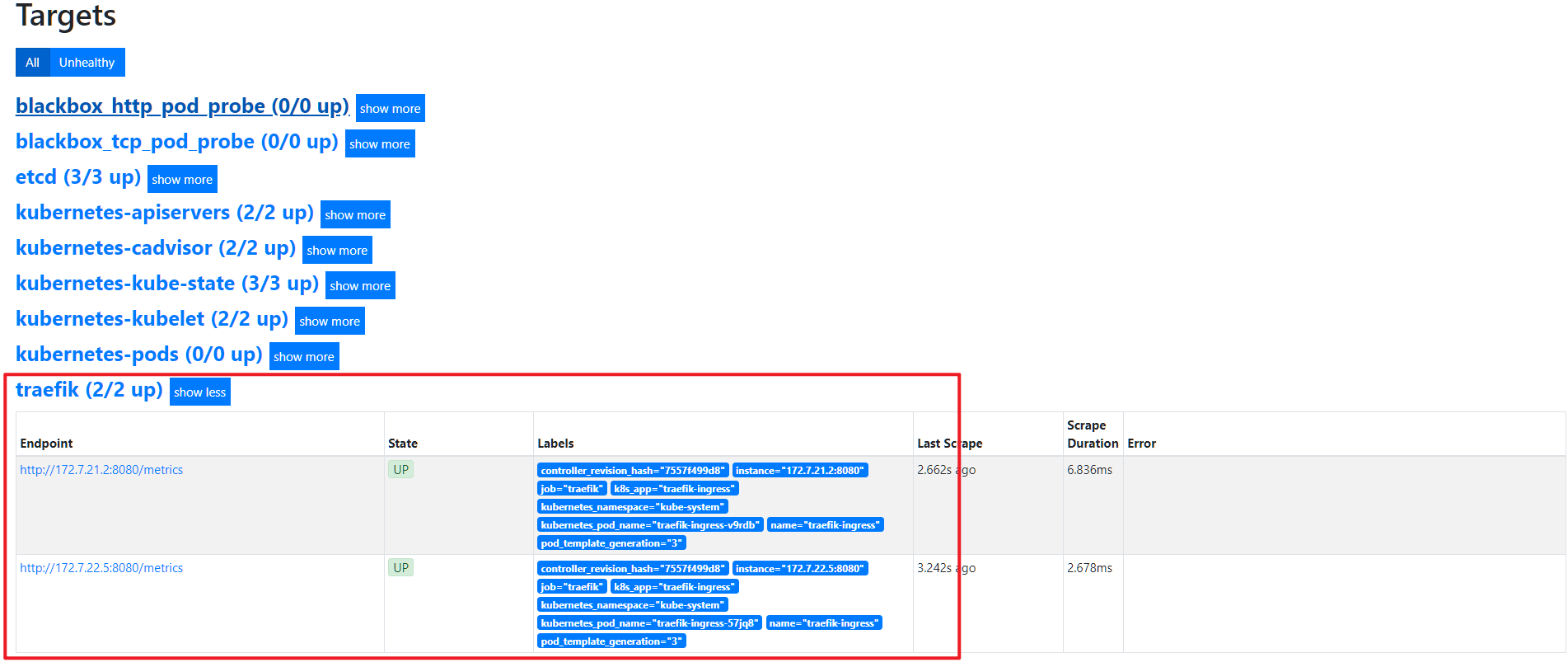
Task: Open kubernetes-cadvisor job link
Action: point(156,248)
